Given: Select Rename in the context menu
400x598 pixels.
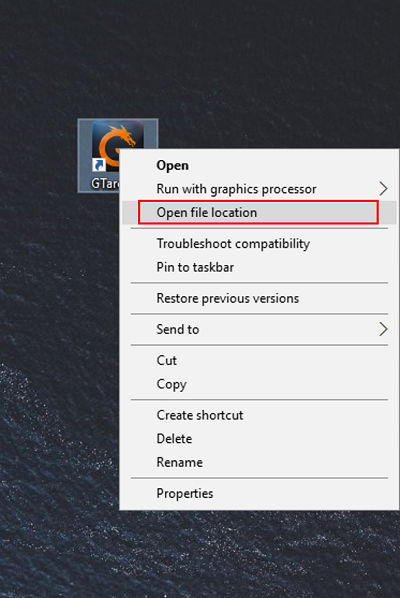Looking at the screenshot, I should [x=180, y=462].
